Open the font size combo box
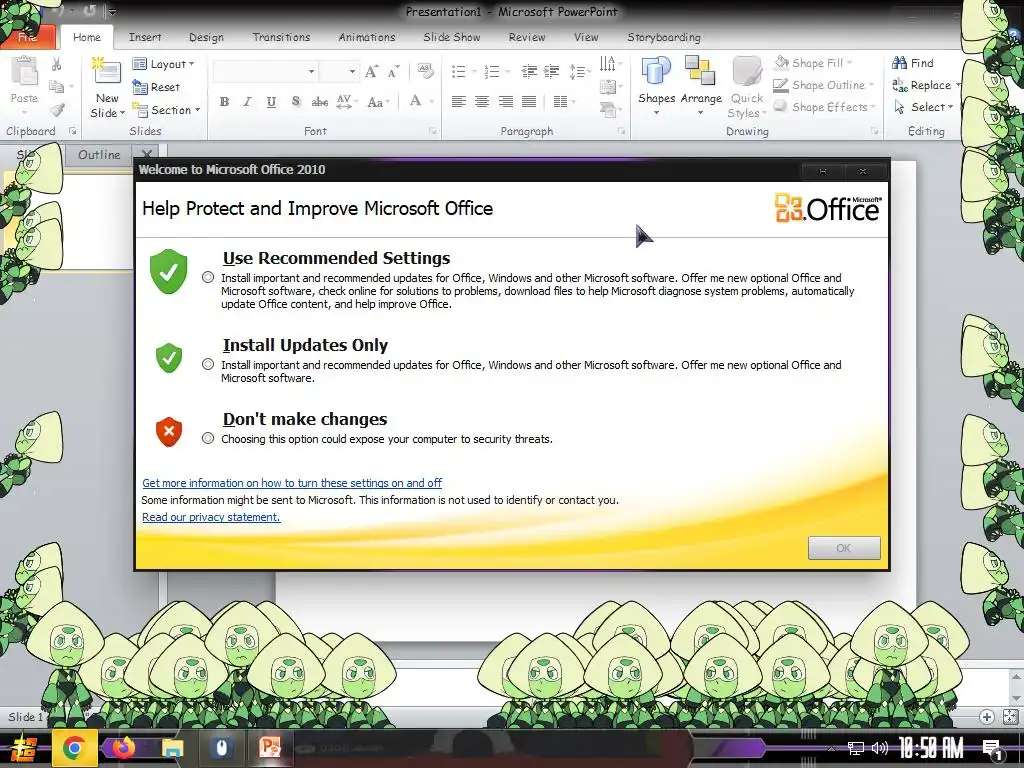The width and height of the screenshot is (1024, 768). [339, 71]
